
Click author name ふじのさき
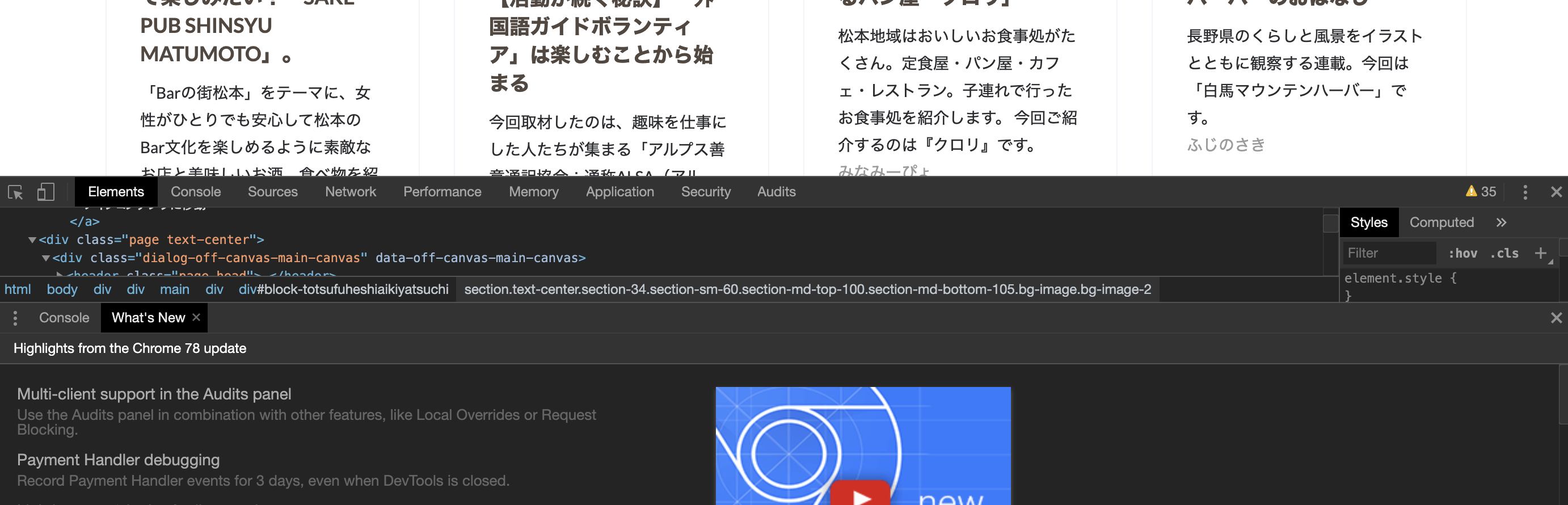pyautogui.click(x=1226, y=145)
